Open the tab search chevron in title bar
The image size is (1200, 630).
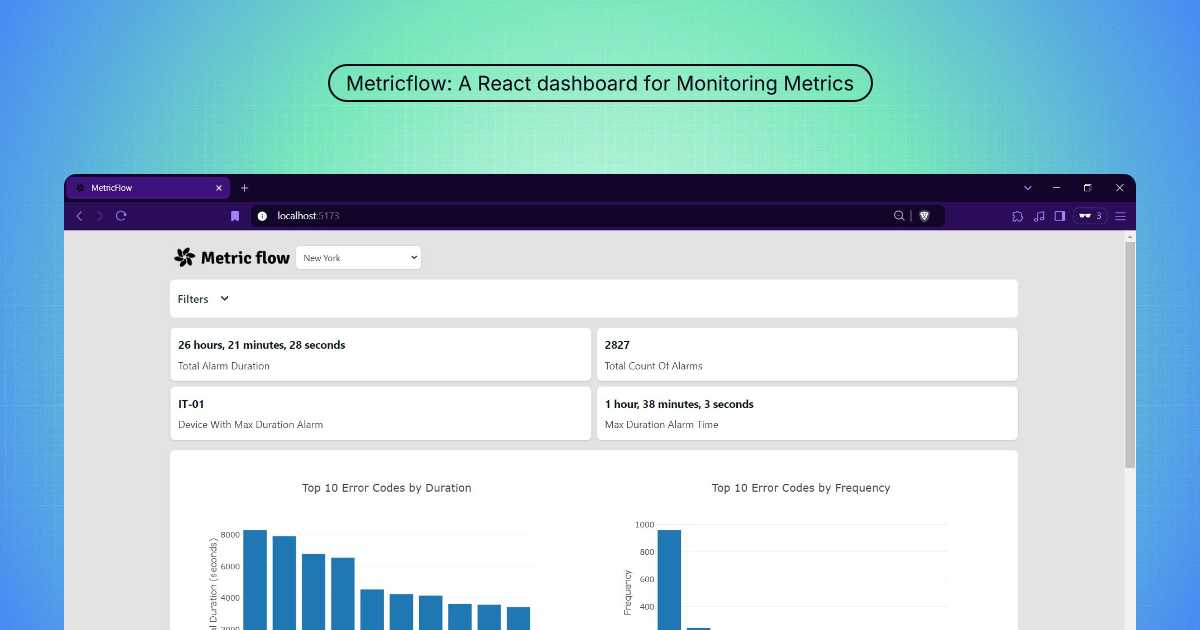(1027, 188)
